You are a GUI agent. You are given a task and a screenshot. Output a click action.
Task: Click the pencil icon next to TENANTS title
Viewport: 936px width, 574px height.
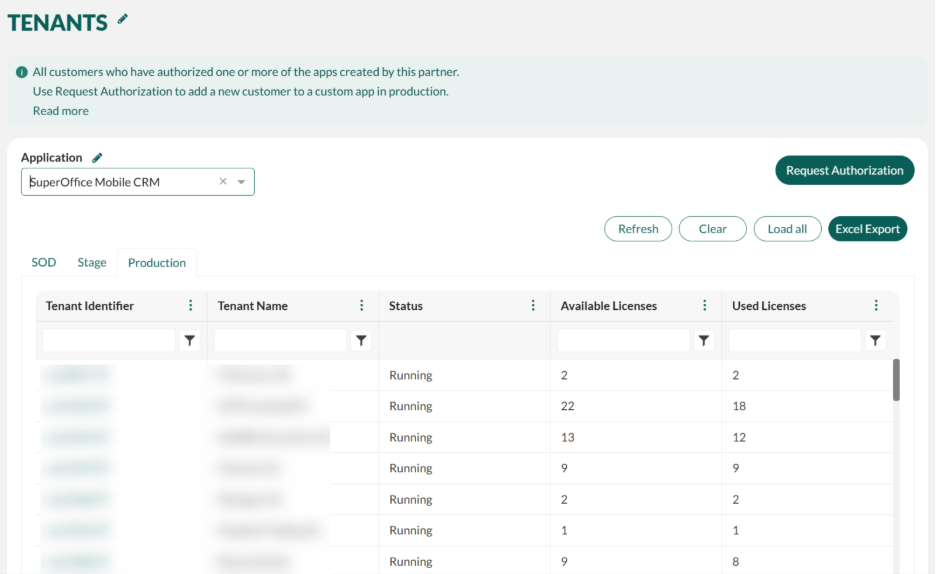point(123,19)
